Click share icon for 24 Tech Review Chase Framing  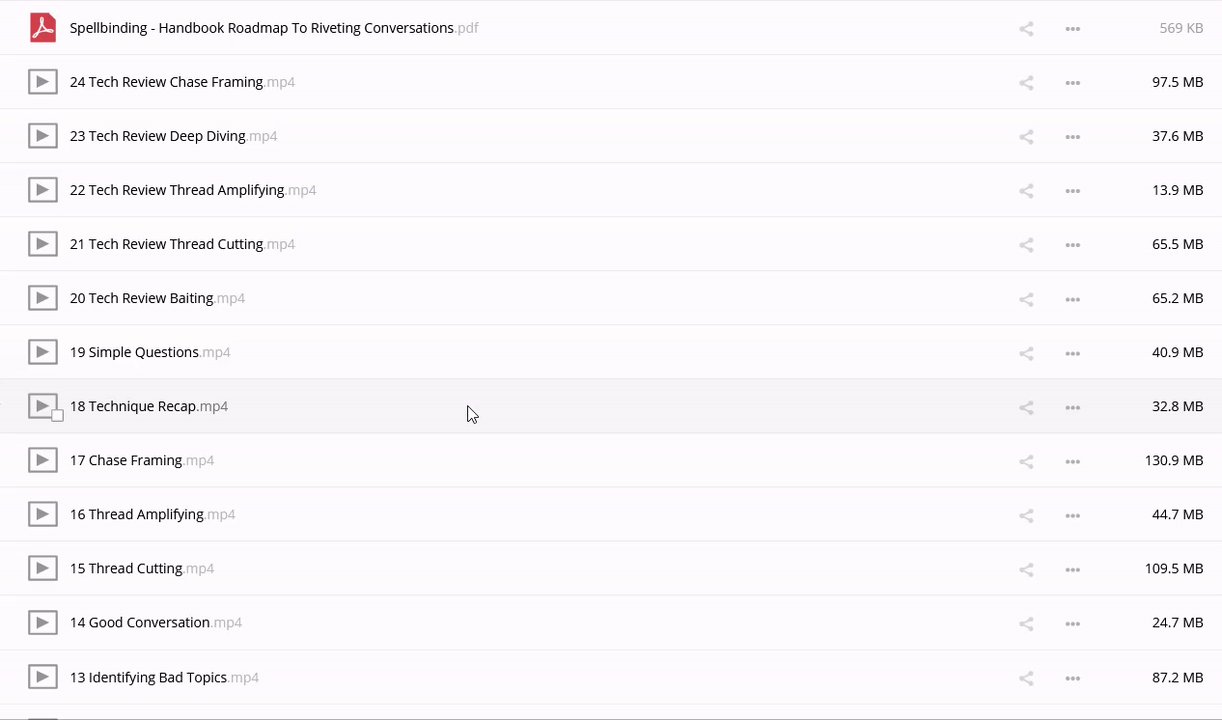(x=1026, y=83)
